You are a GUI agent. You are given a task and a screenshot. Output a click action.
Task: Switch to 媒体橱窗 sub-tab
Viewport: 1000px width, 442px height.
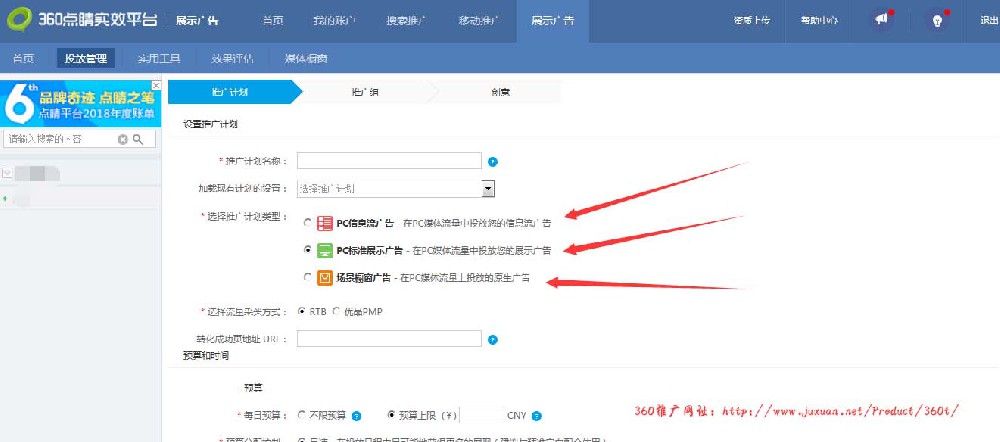[x=307, y=59]
